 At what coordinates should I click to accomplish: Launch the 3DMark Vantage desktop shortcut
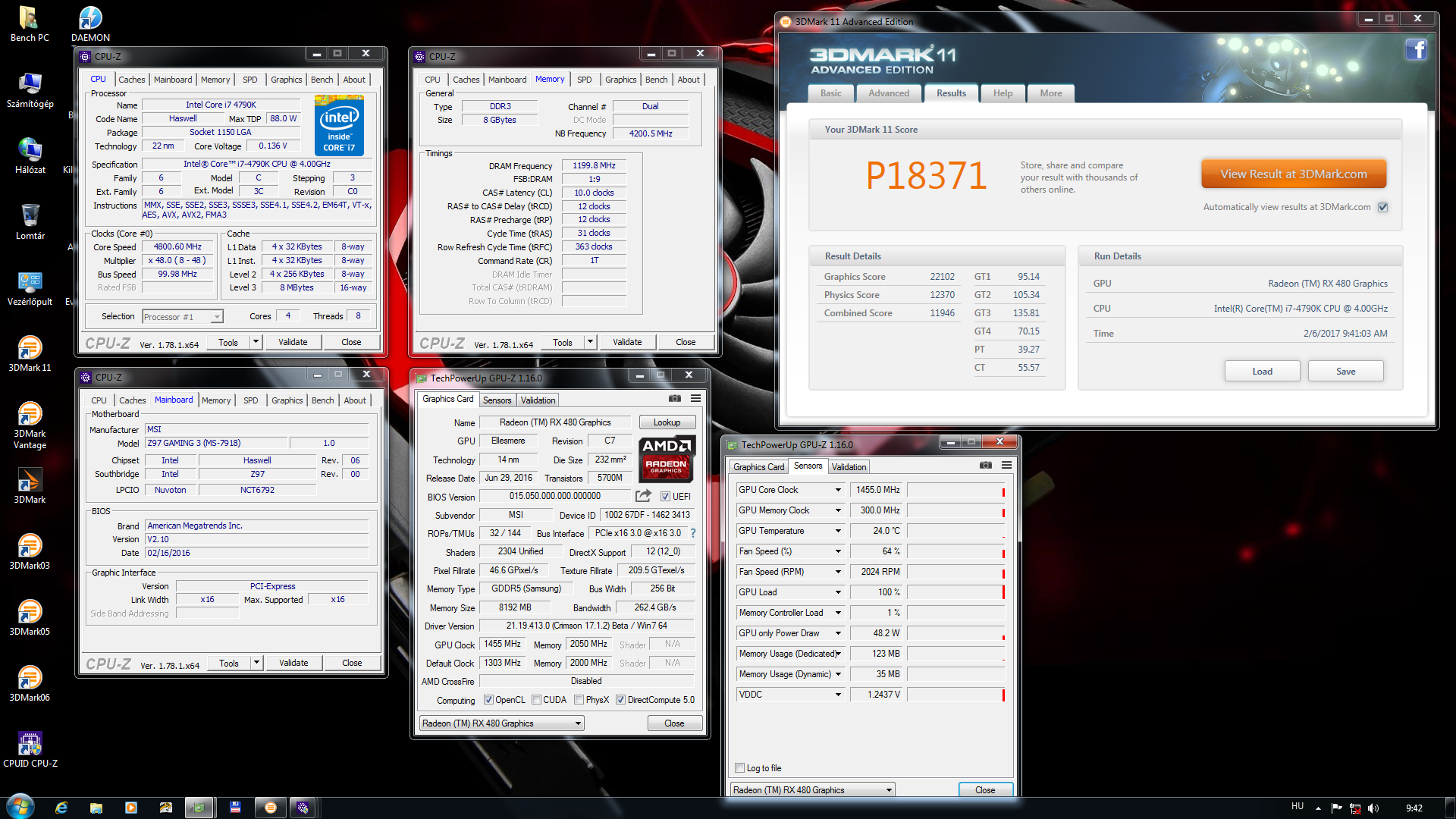pyautogui.click(x=30, y=425)
